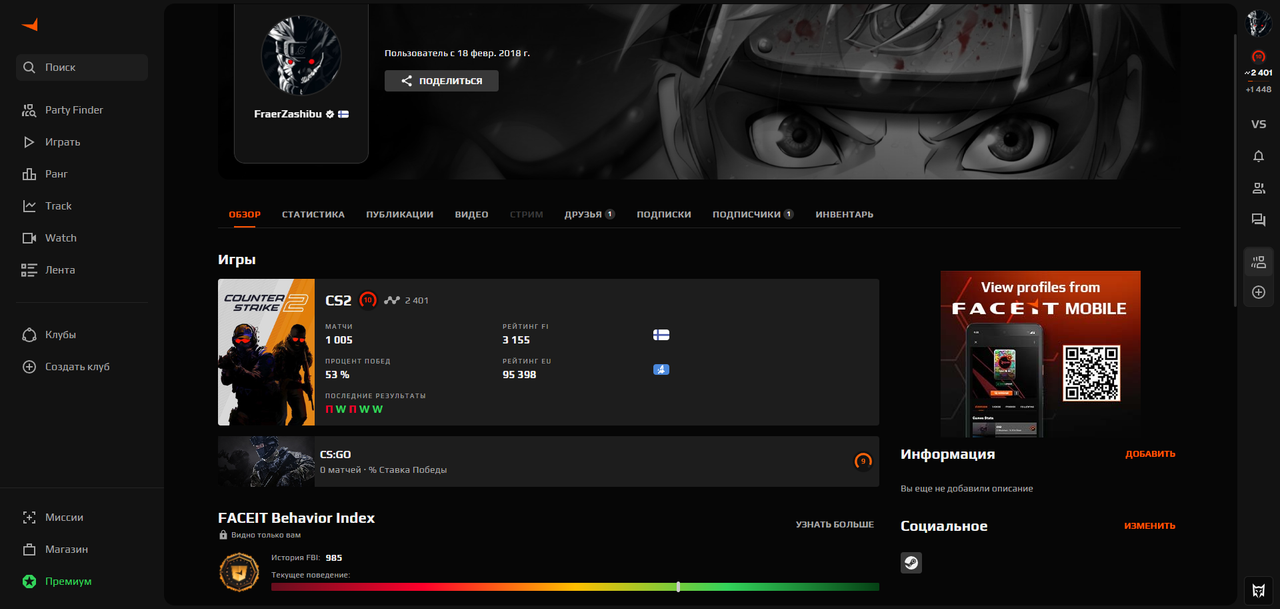This screenshot has width=1280, height=609.
Task: Click Изменить next to Социальное
Action: pyautogui.click(x=1150, y=526)
